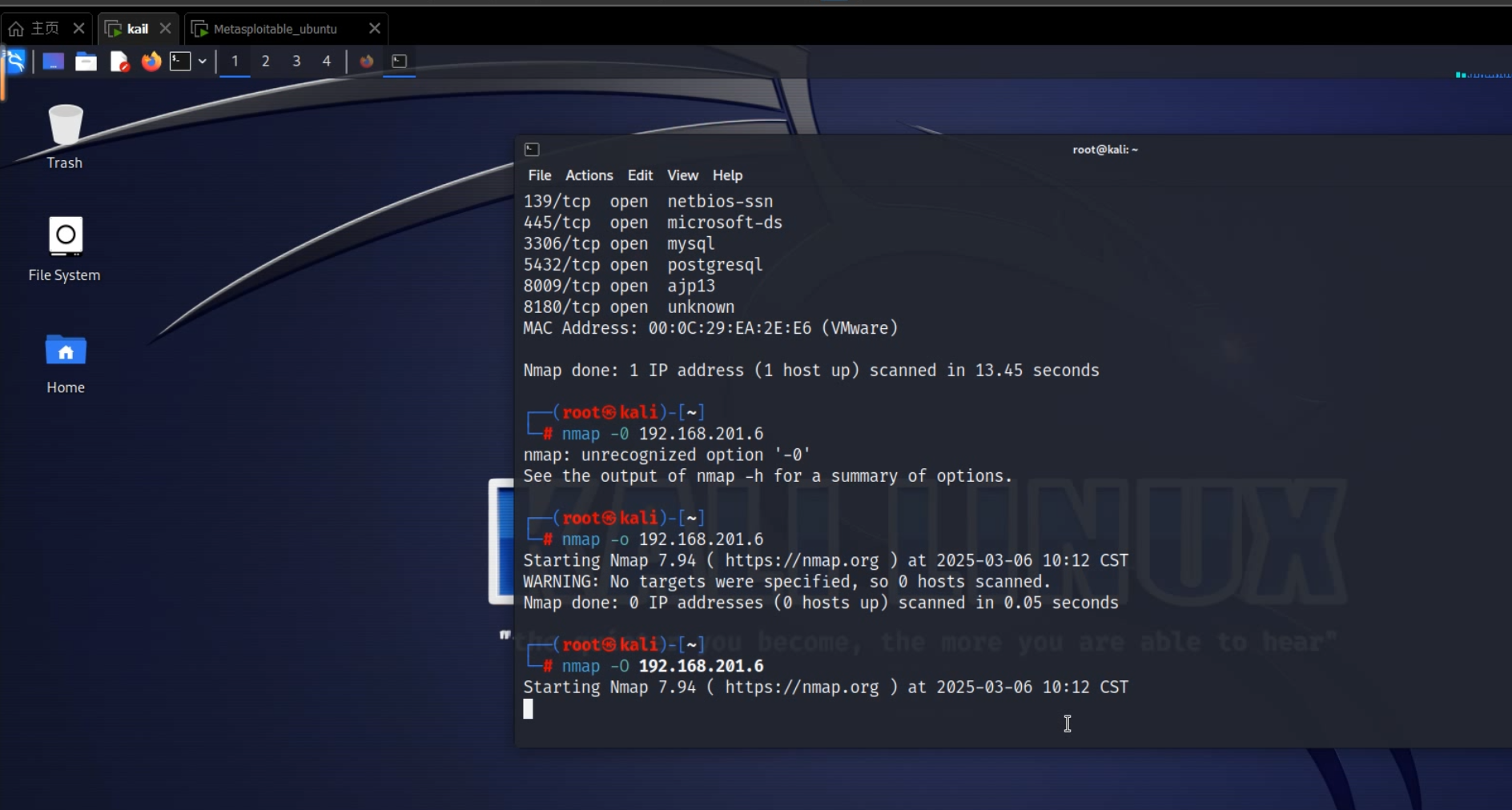Click the 'nmap -0 192.168.201.6' command line
Image resolution: width=1512 pixels, height=810 pixels.
[x=662, y=434]
